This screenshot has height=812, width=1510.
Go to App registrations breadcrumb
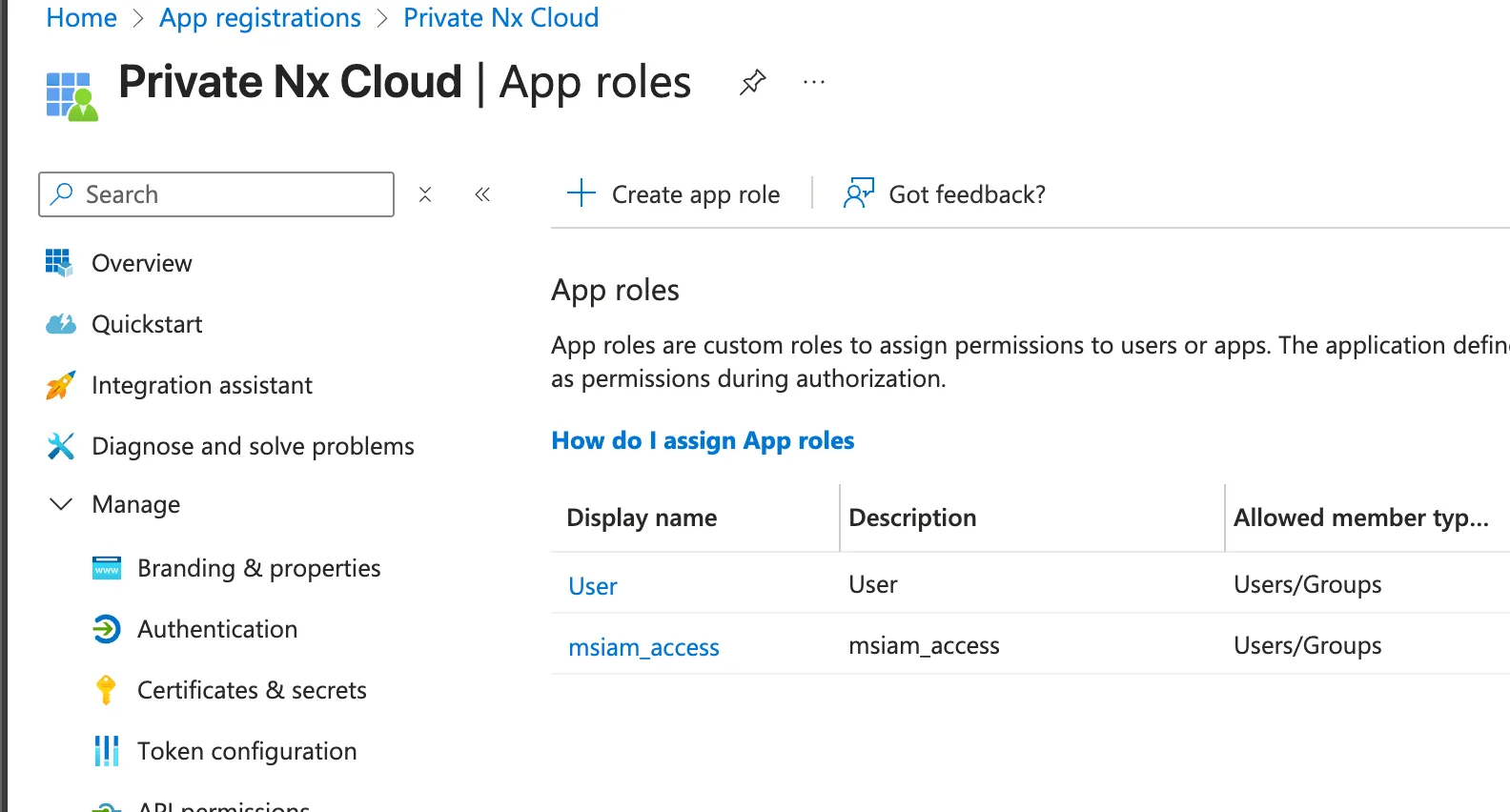(260, 17)
